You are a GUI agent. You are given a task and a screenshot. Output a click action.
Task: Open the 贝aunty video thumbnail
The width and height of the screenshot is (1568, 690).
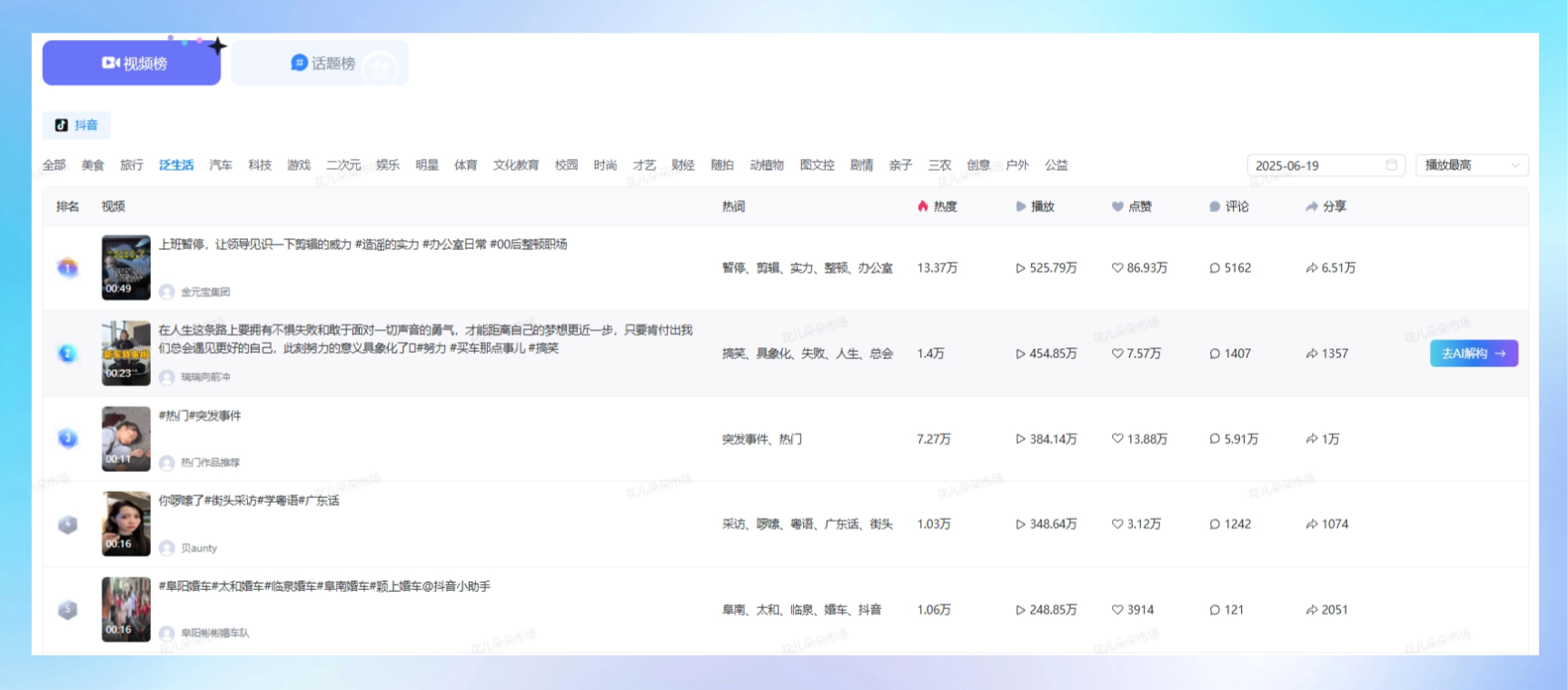(126, 524)
